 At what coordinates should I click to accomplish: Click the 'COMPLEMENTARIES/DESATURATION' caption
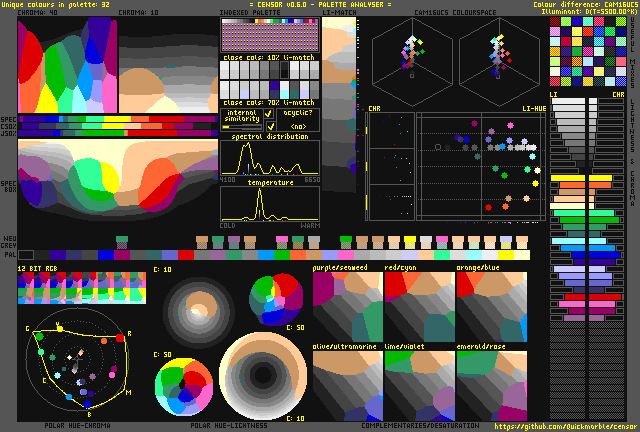420,425
